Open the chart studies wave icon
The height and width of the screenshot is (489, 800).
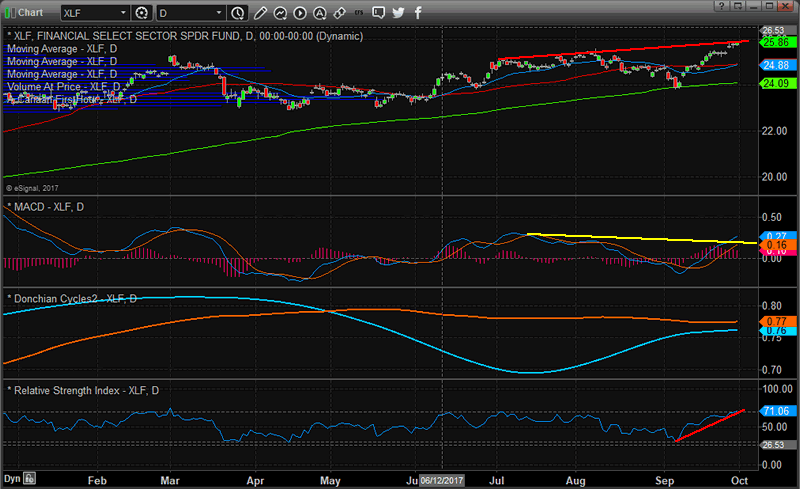point(280,13)
